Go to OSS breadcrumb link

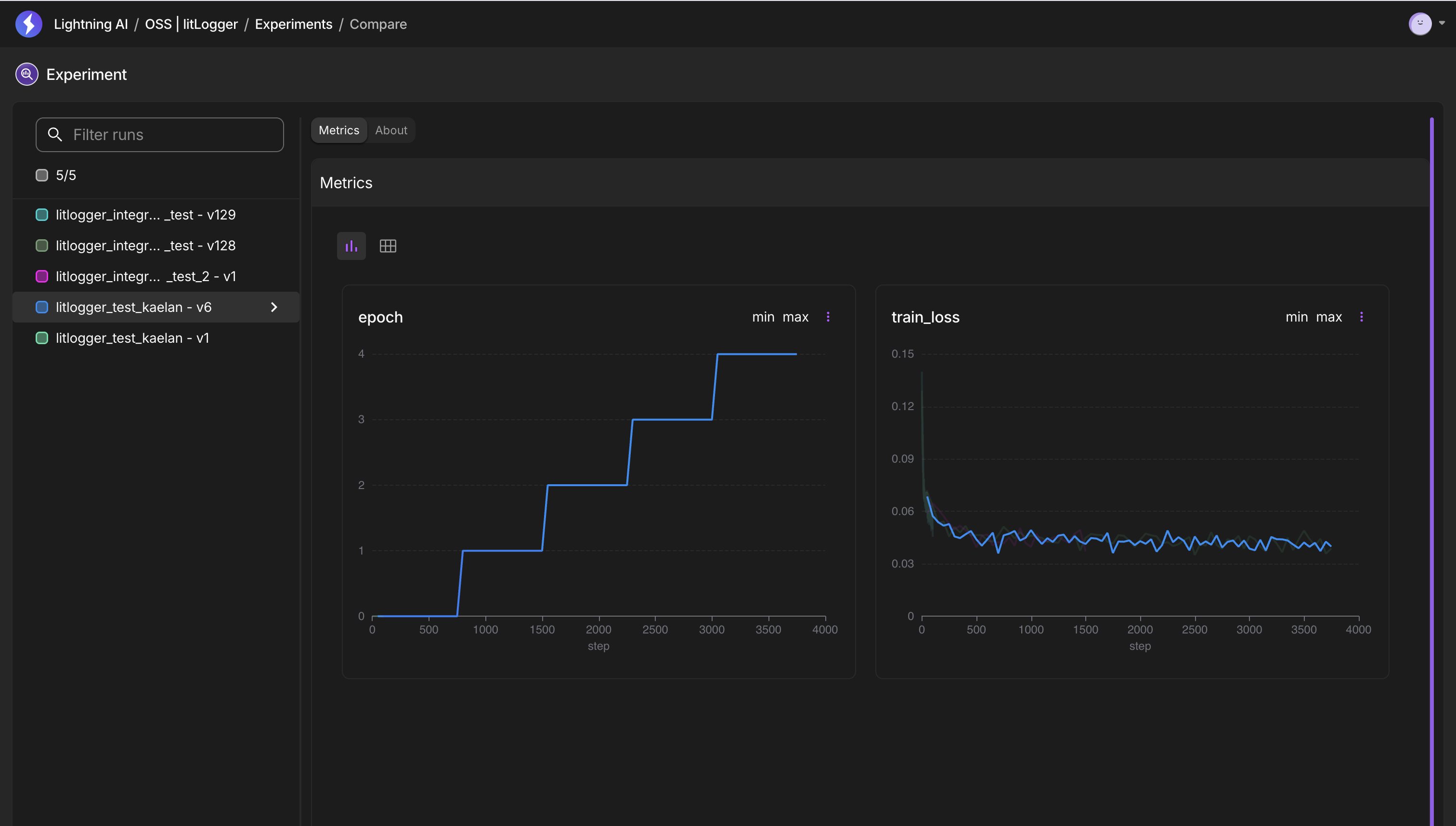158,24
